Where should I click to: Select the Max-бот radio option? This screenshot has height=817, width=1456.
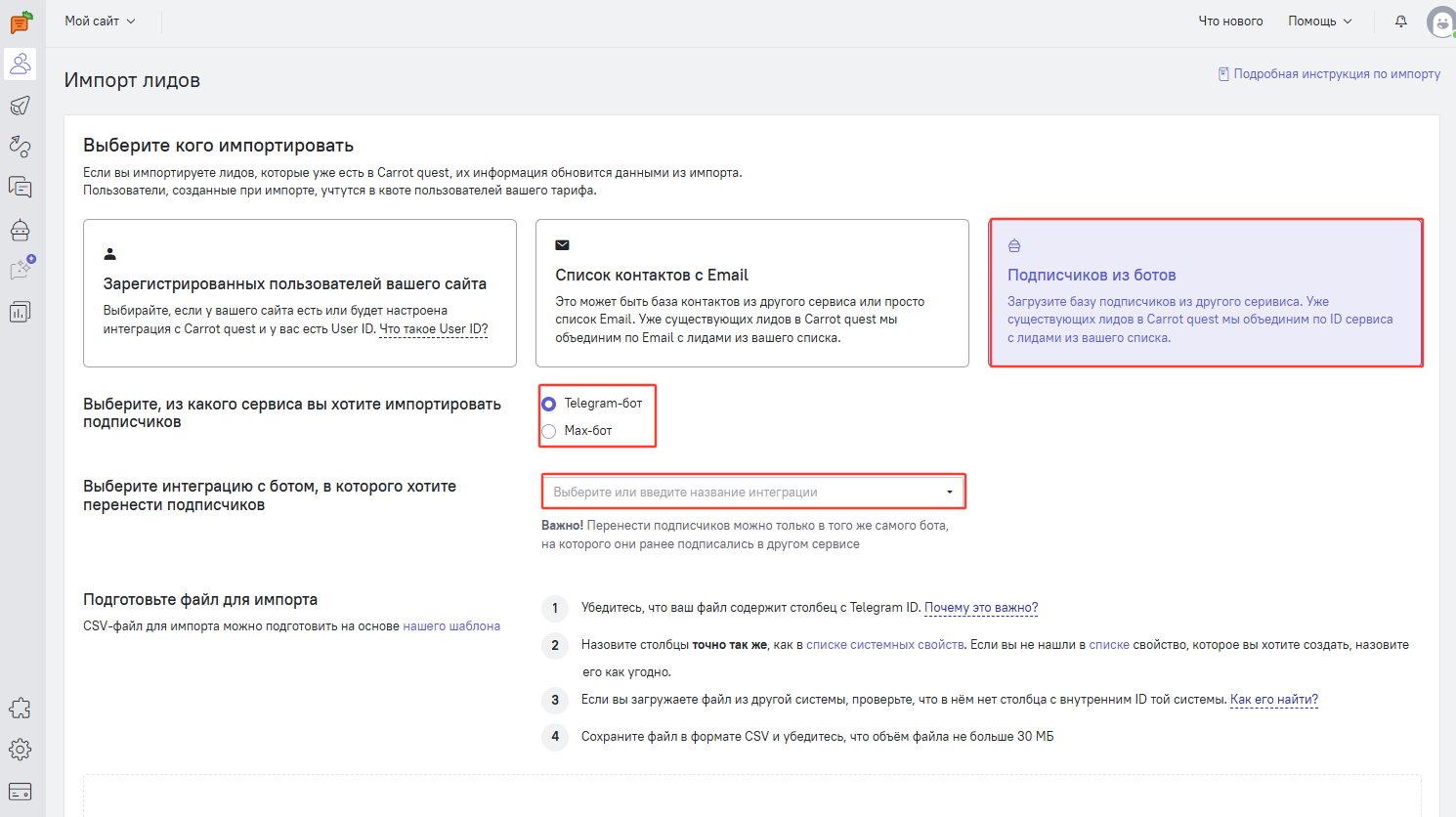tap(549, 431)
